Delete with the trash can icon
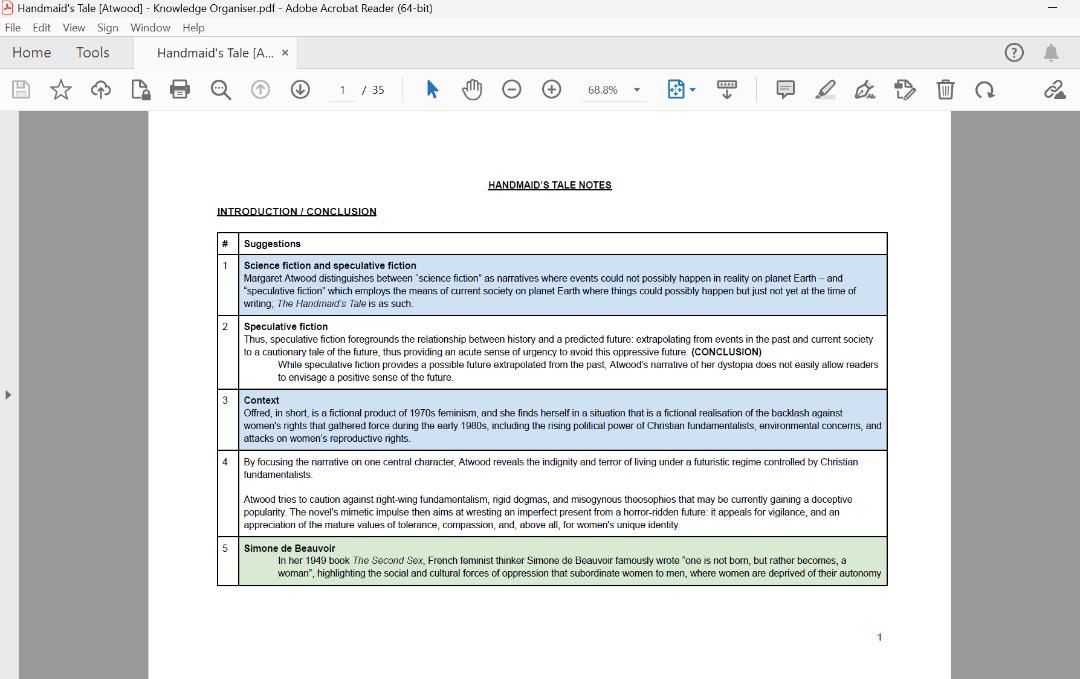The height and width of the screenshot is (679, 1080). click(x=945, y=90)
